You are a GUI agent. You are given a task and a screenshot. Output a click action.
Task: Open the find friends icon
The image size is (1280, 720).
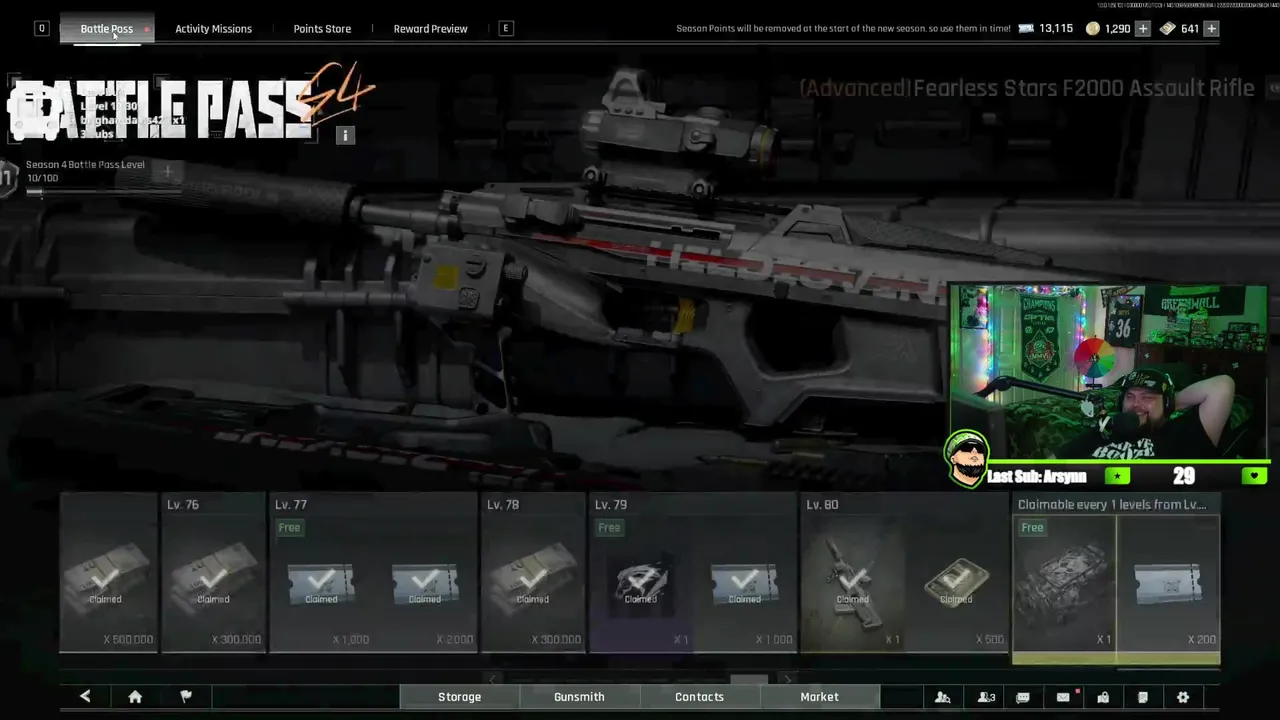pos(942,697)
